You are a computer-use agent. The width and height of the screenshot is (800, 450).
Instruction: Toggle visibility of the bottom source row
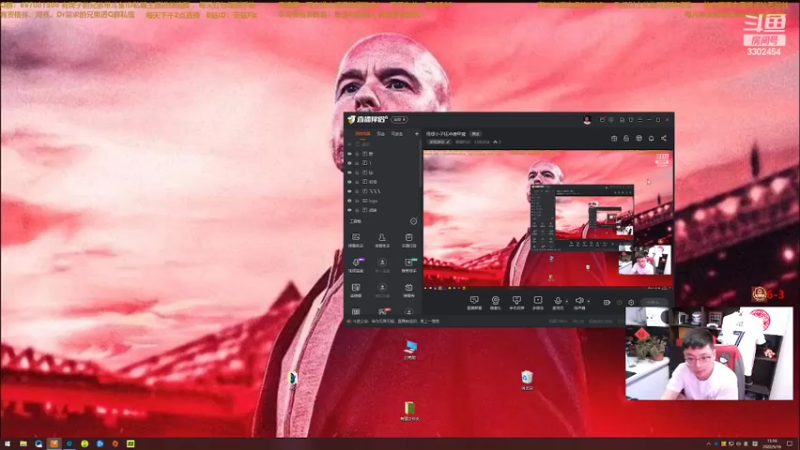tap(349, 210)
